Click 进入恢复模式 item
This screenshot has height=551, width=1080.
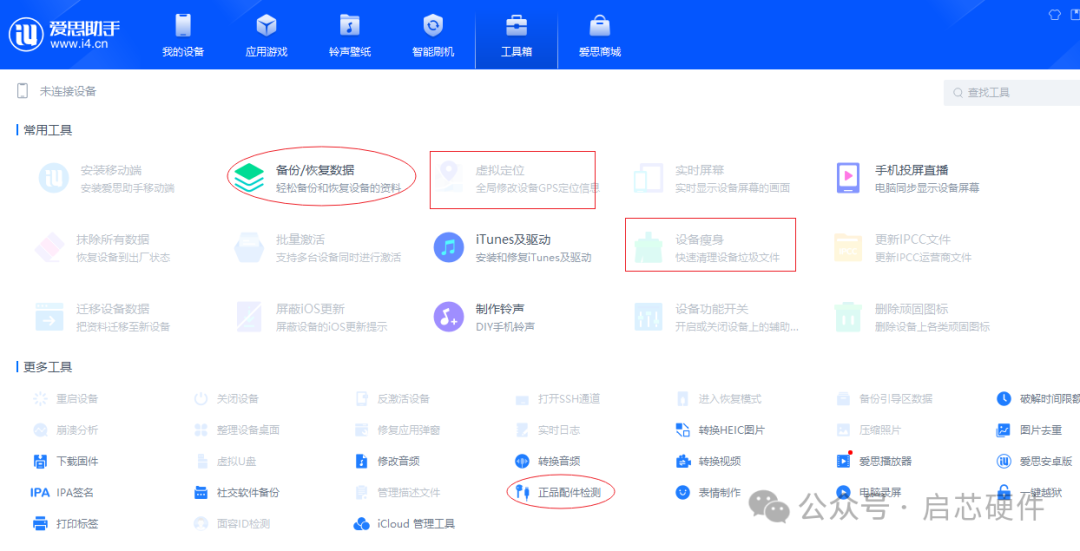(x=719, y=399)
